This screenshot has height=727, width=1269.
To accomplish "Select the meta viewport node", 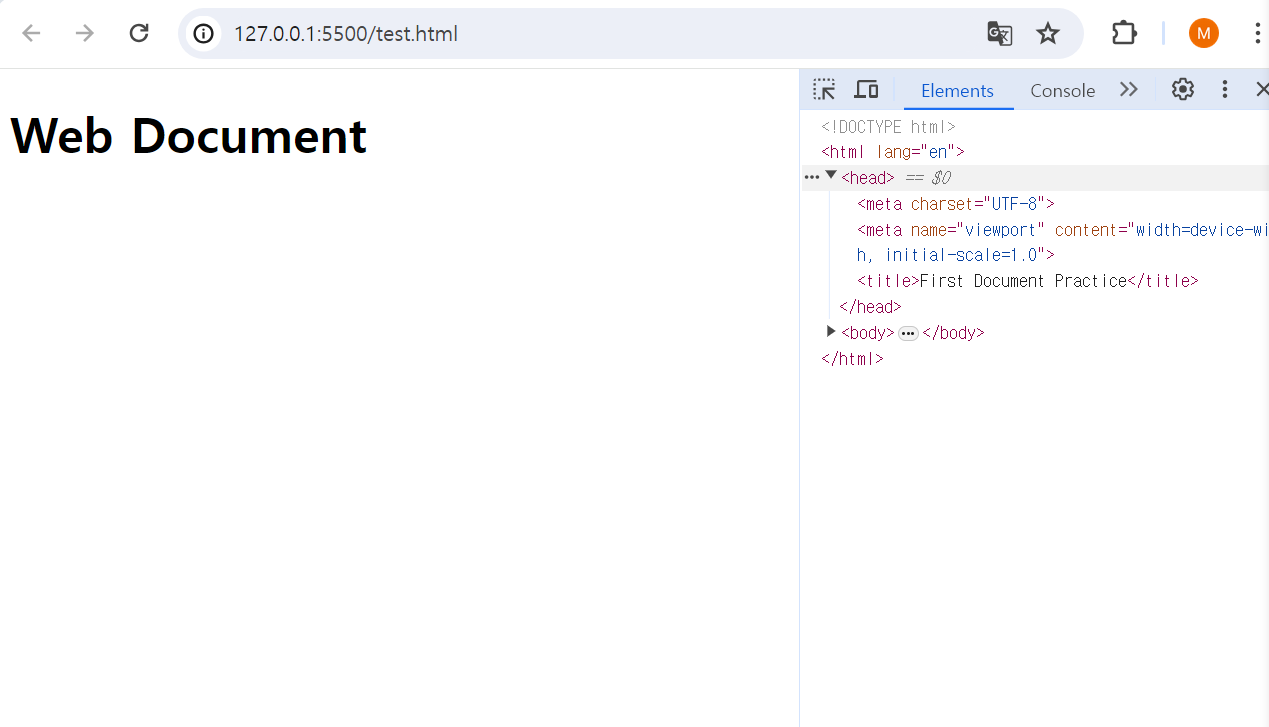I will [x=1062, y=242].
